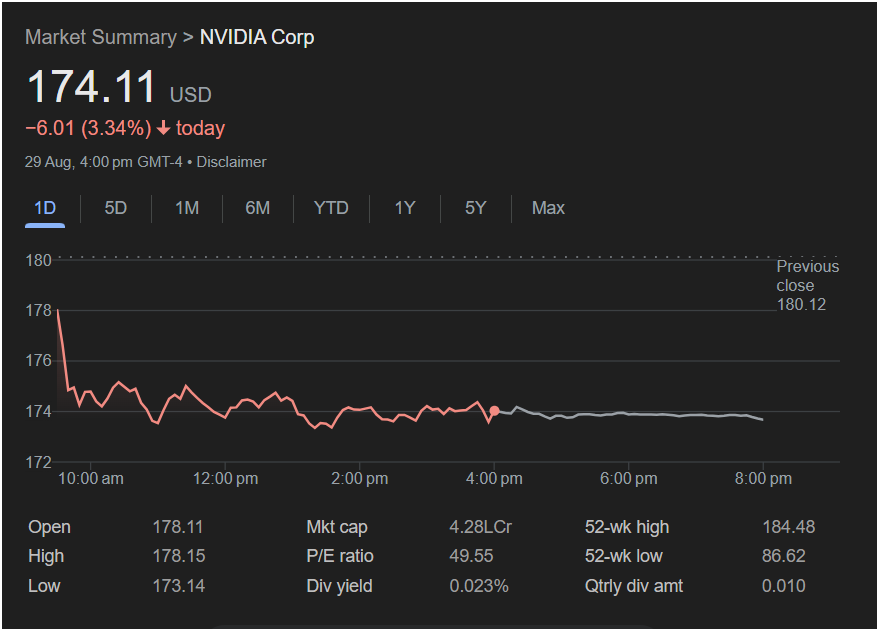879x631 pixels.
Task: Switch to the 1Y chart range
Action: click(404, 208)
